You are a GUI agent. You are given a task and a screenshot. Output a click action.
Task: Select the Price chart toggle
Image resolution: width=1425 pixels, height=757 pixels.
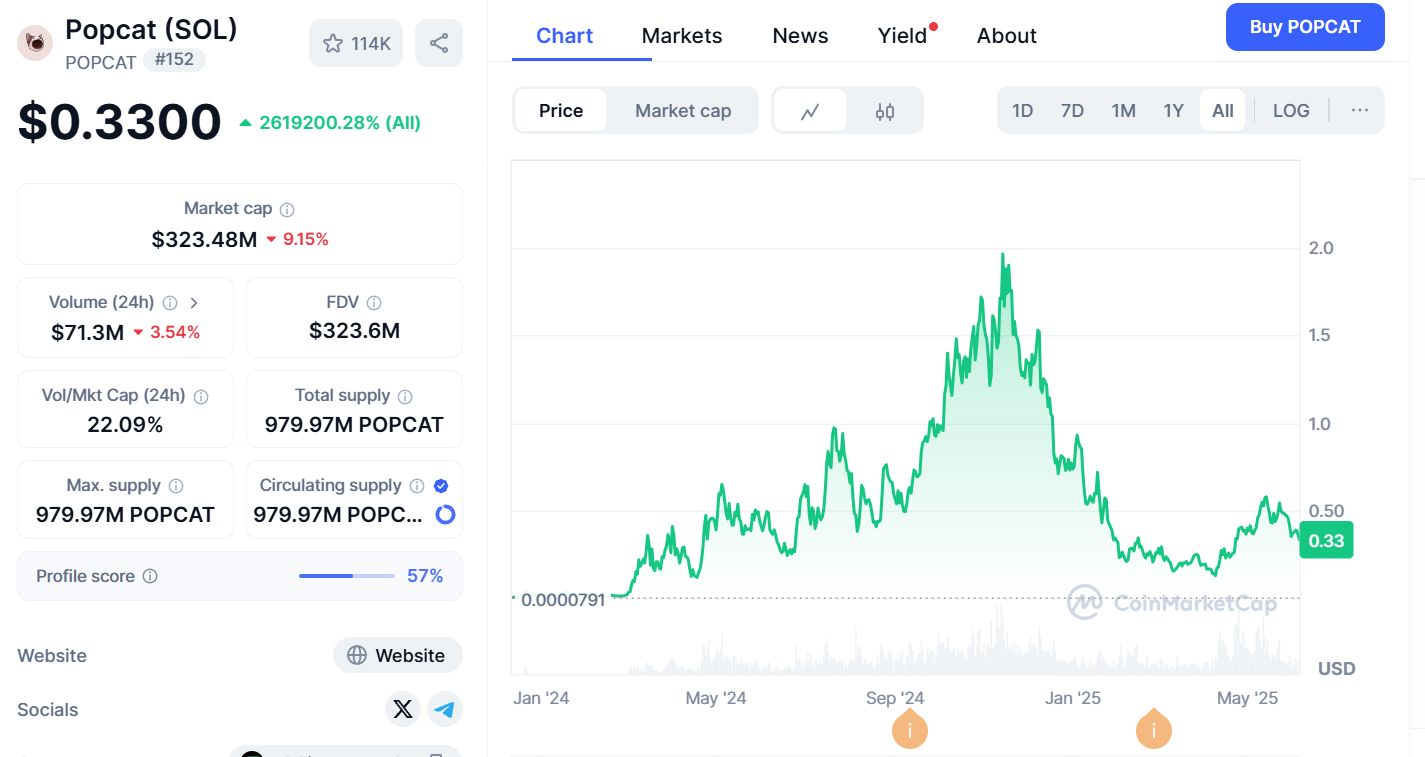[561, 110]
